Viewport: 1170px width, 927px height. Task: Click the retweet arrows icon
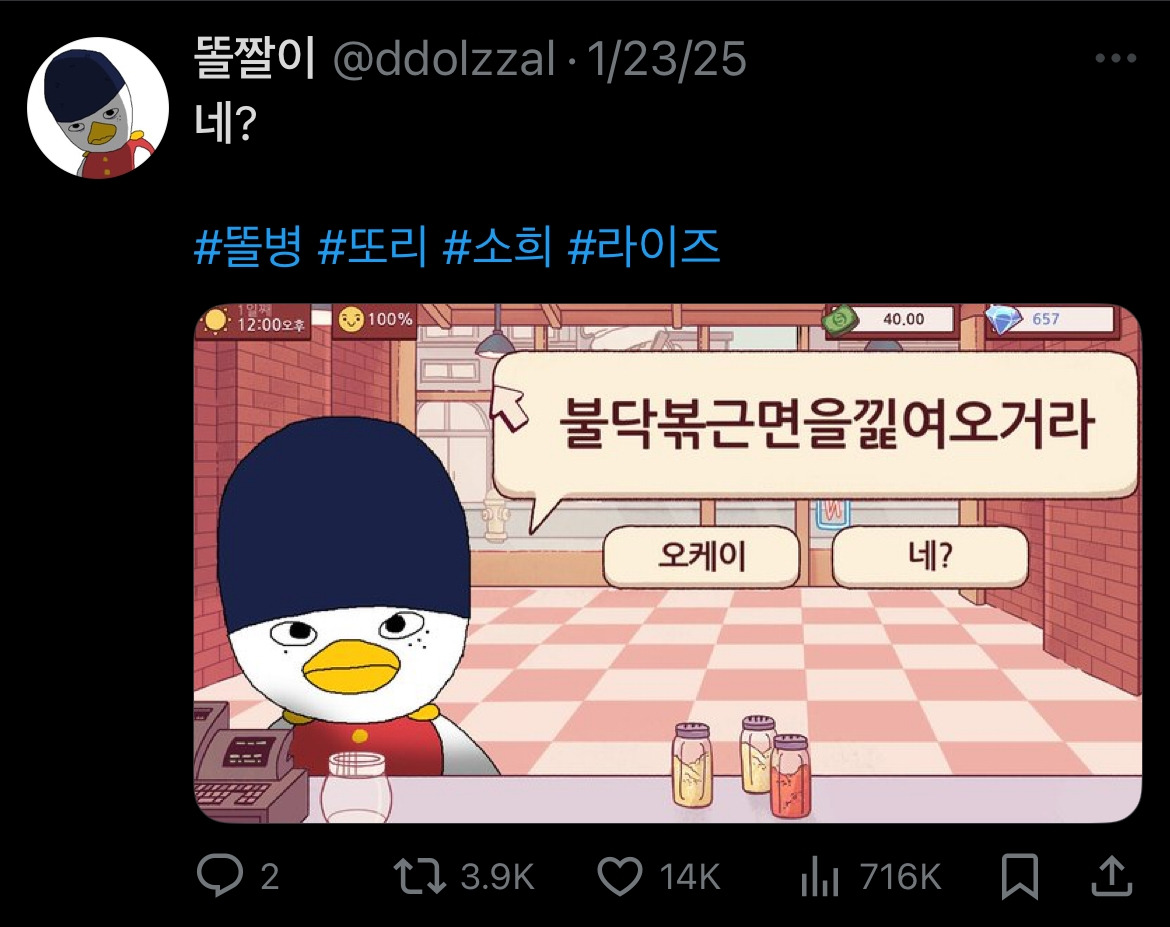[x=419, y=876]
